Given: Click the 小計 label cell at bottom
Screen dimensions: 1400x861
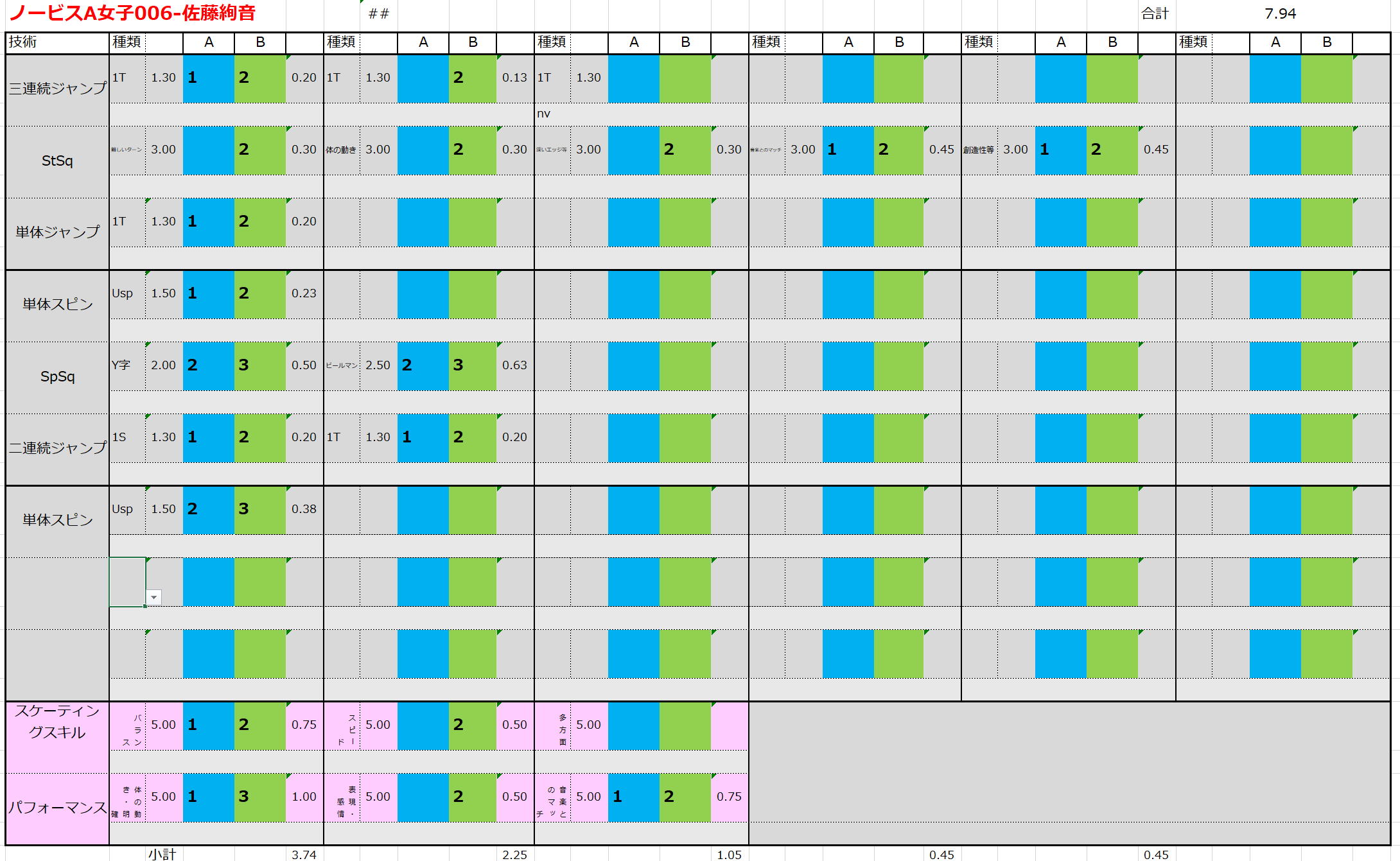Looking at the screenshot, I should [162, 854].
